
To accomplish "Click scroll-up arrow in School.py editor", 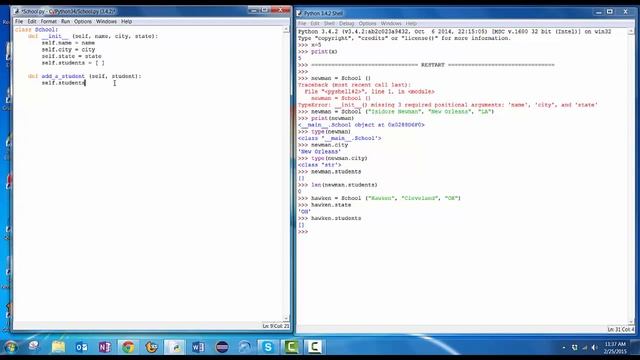I will click(x=286, y=30).
